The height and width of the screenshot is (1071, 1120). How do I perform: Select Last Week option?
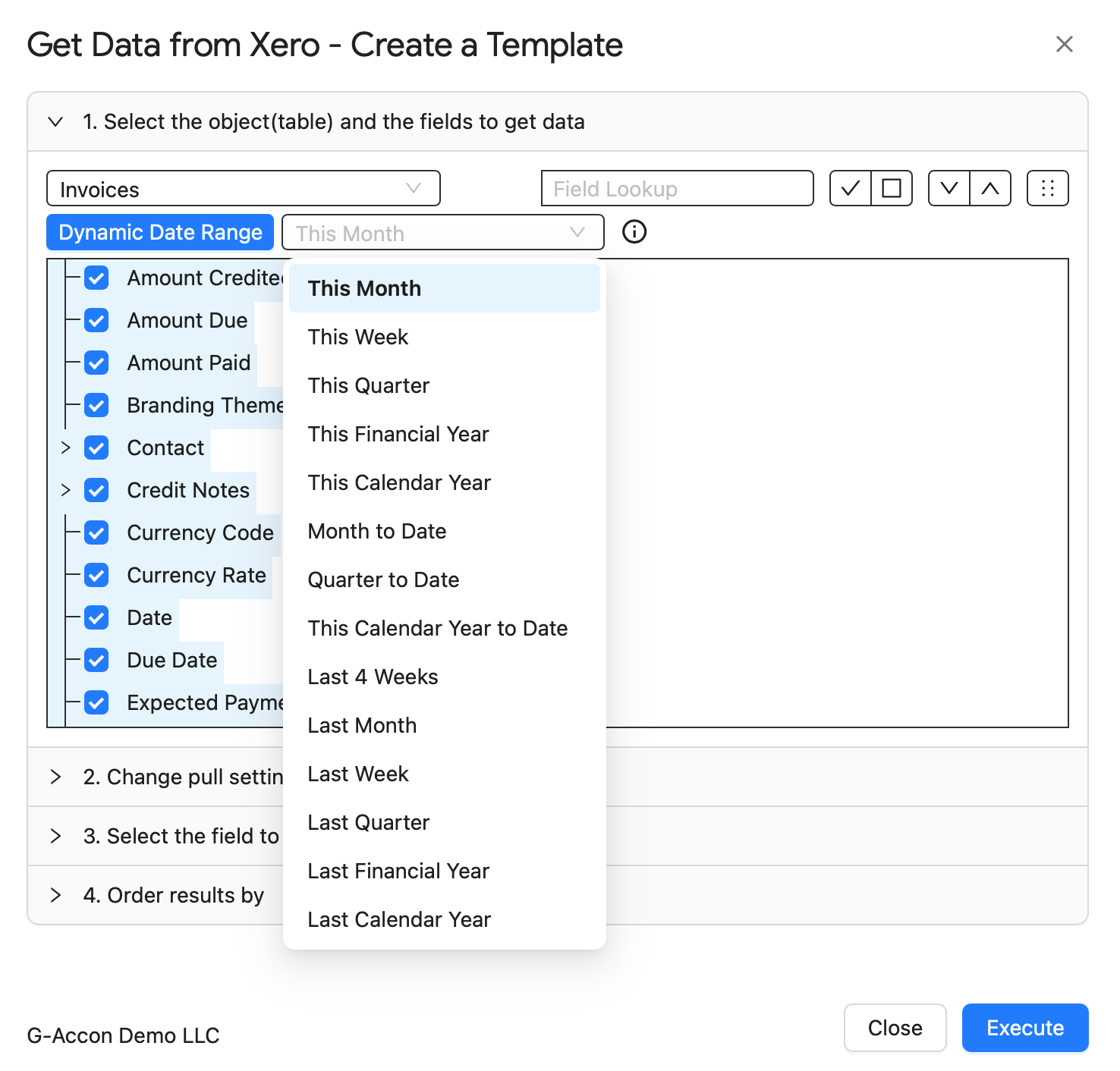click(x=445, y=774)
